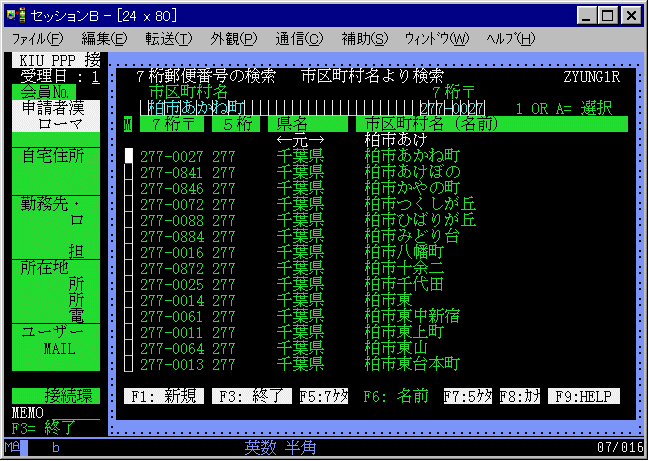Click the row 277-0072 柏市つくしが丘

point(308,204)
